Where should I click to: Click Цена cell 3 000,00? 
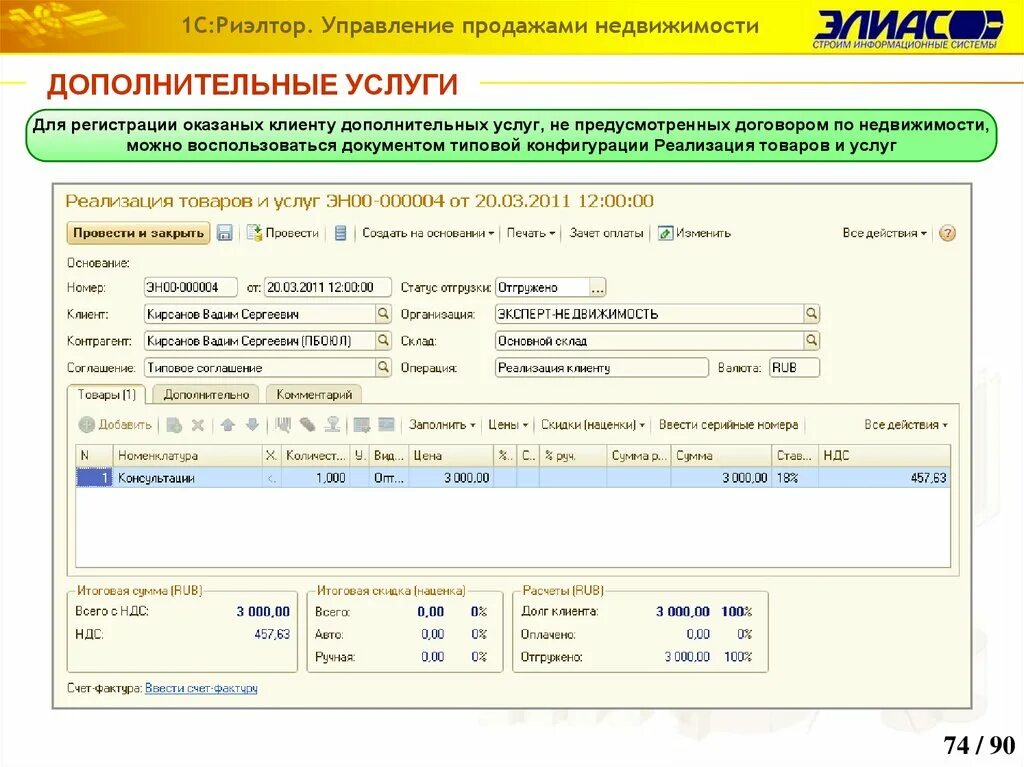(x=451, y=478)
